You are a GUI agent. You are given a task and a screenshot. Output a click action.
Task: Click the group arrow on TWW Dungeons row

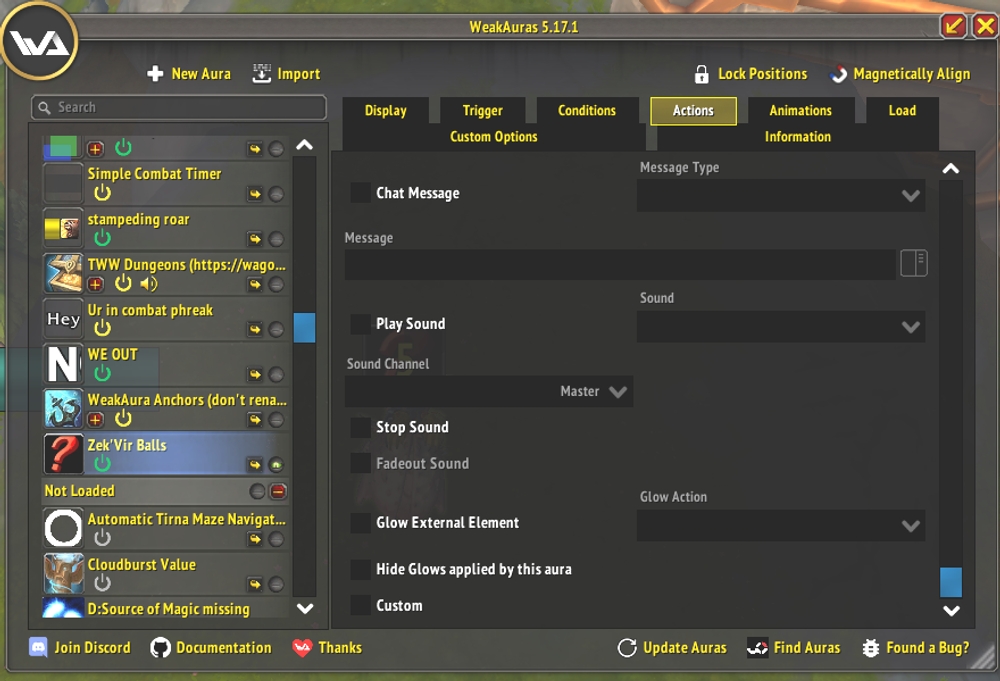pos(255,284)
